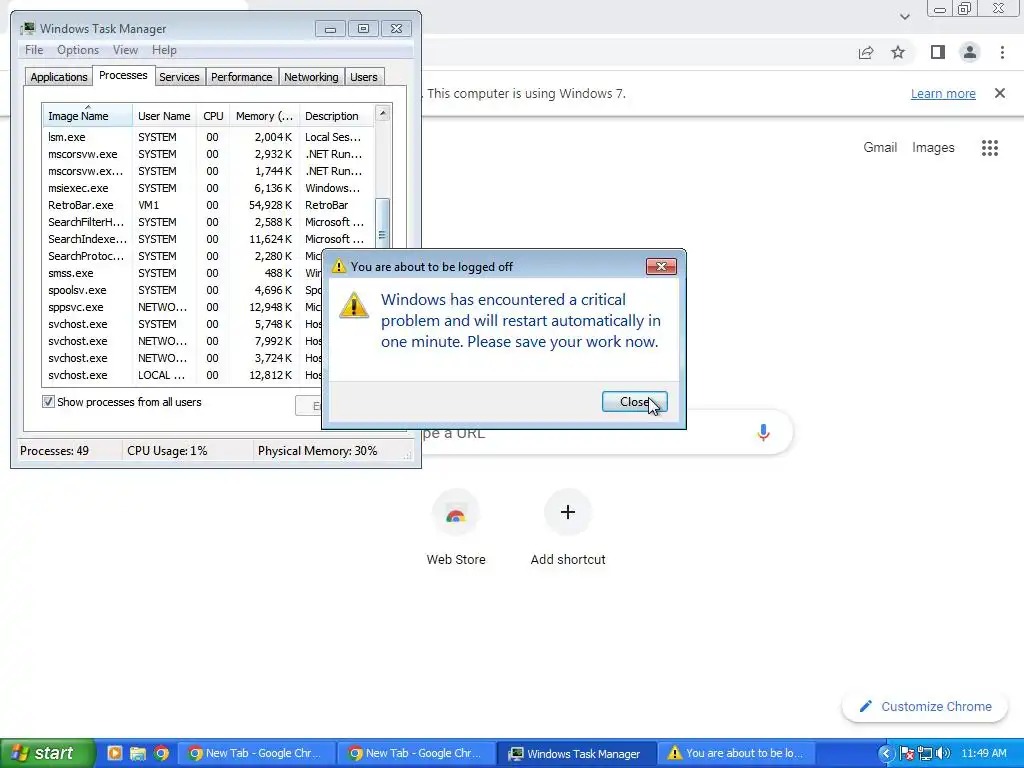
Task: Click the network tray icon
Action: click(x=925, y=754)
